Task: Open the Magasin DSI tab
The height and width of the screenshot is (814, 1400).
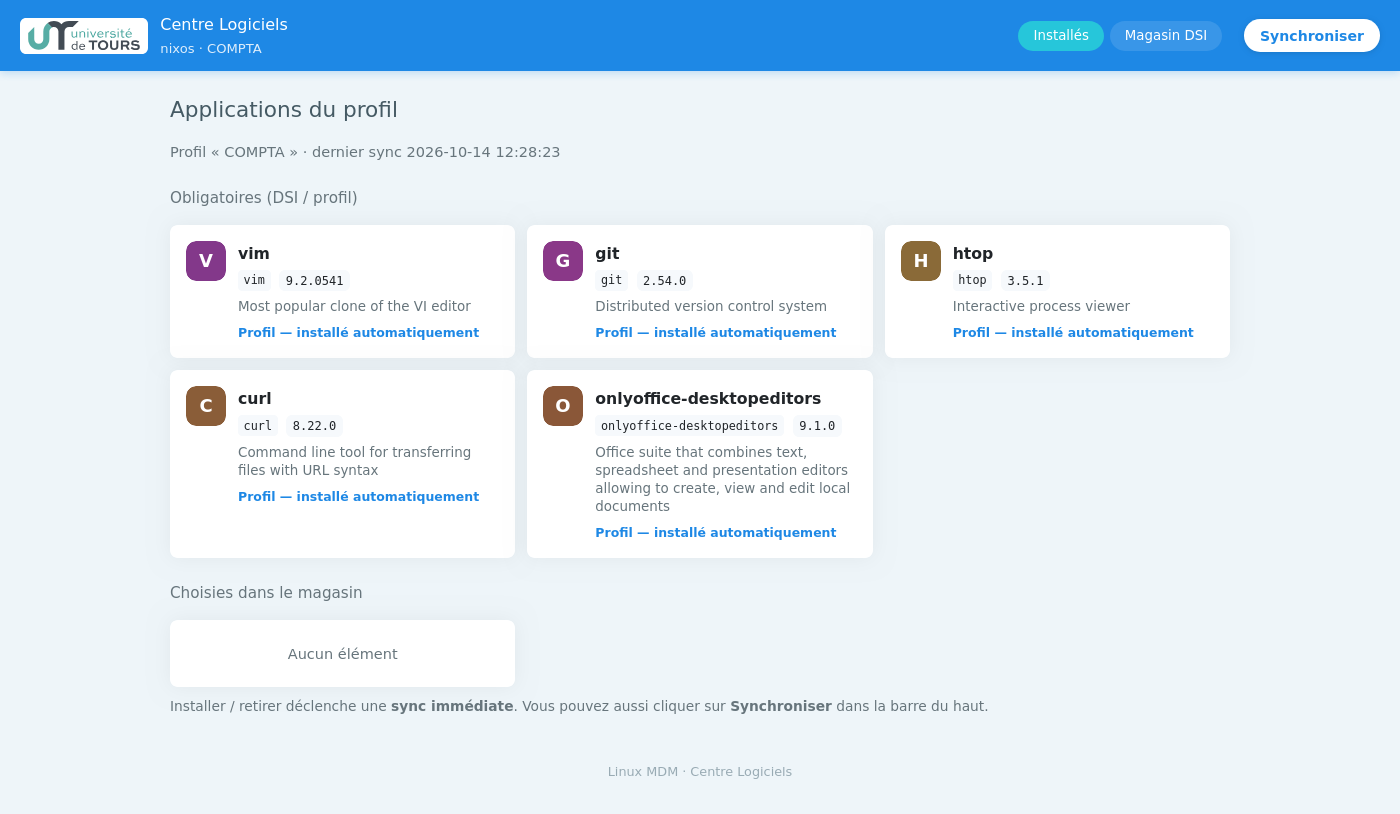Action: (x=1166, y=36)
